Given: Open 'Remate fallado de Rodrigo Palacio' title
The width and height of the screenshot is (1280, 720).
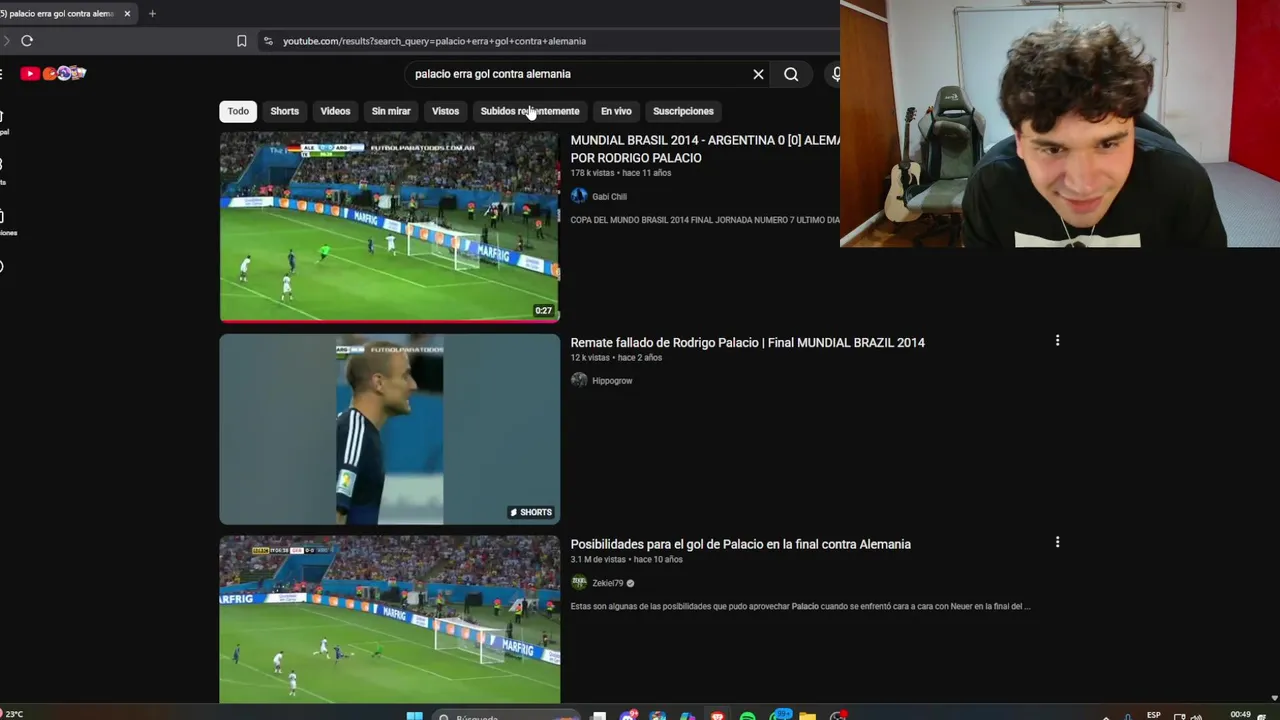Looking at the screenshot, I should [748, 342].
